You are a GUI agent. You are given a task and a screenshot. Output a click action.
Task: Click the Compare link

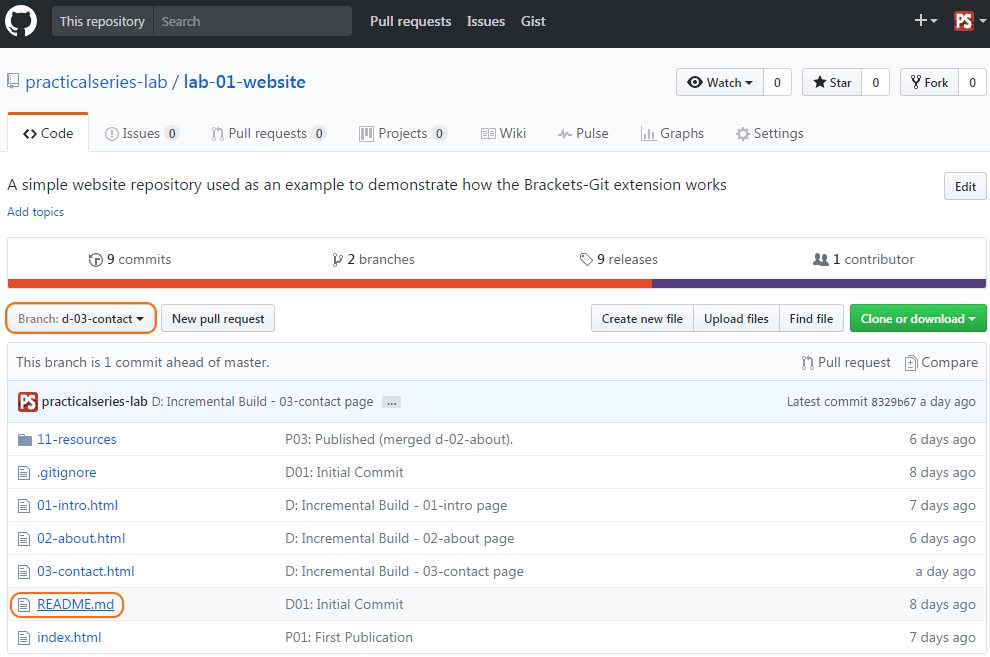tap(941, 362)
